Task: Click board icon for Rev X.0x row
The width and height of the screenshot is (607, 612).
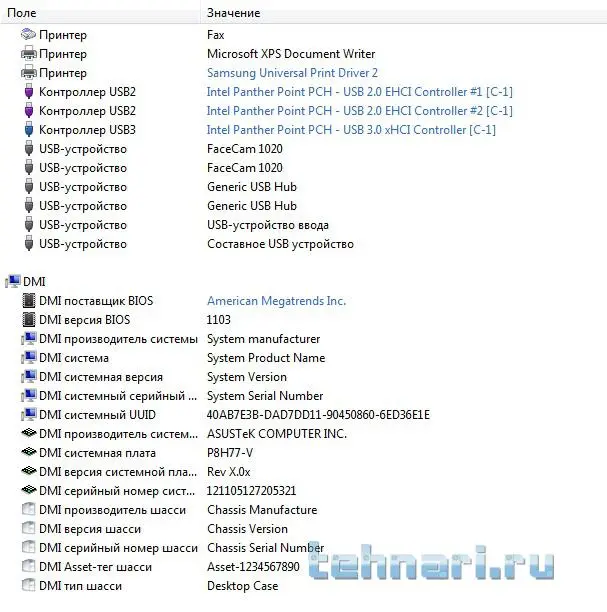Action: pos(29,471)
